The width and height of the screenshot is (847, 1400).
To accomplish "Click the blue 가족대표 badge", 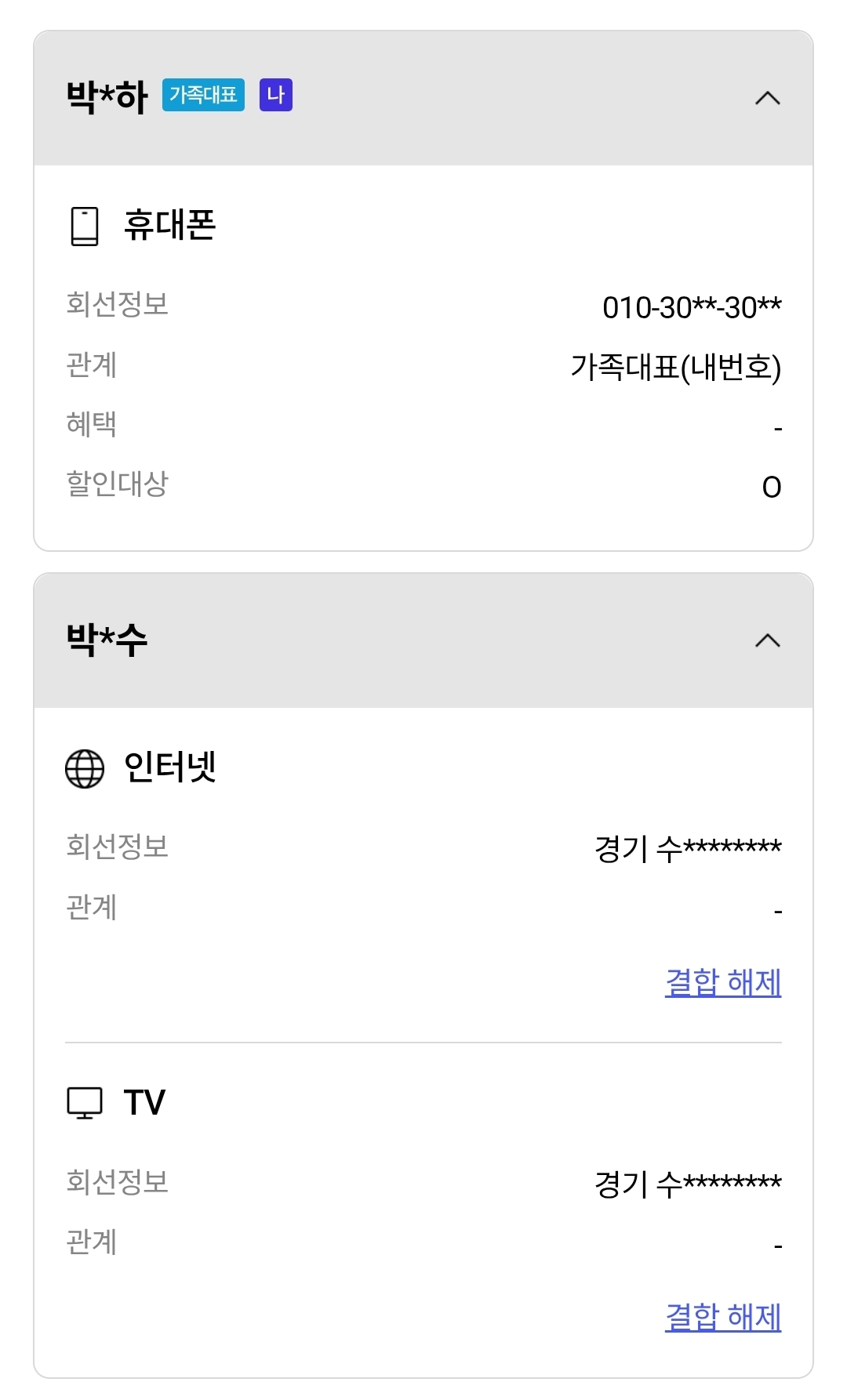I will [x=203, y=95].
